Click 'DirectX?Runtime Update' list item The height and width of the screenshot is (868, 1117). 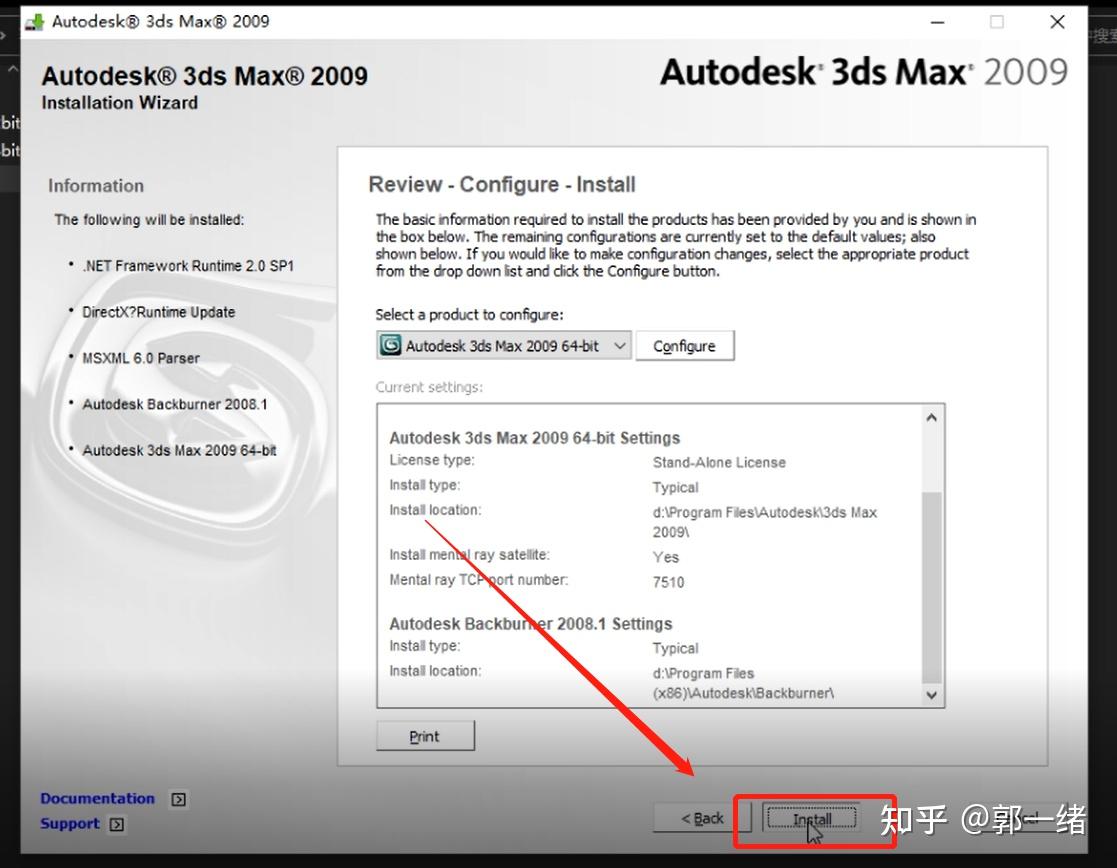(158, 312)
